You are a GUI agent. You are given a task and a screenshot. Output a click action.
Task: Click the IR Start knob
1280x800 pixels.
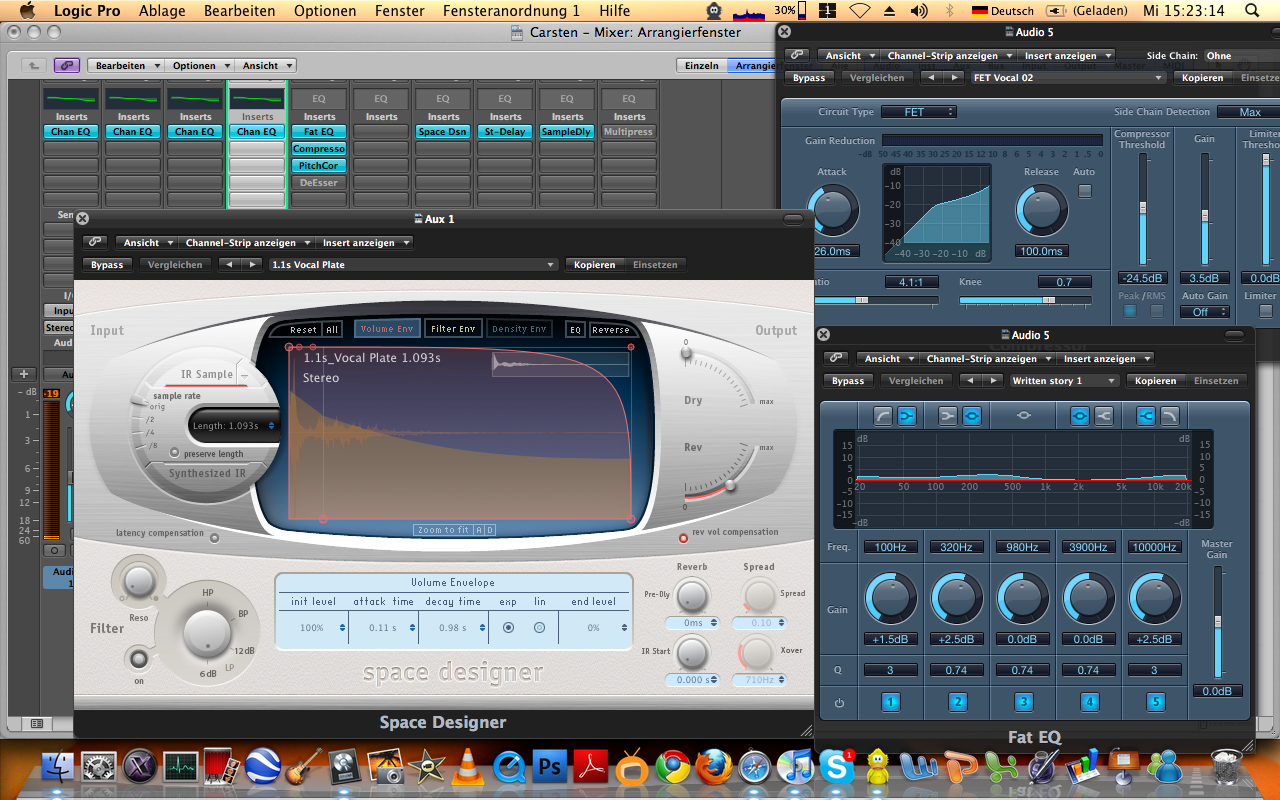(692, 652)
